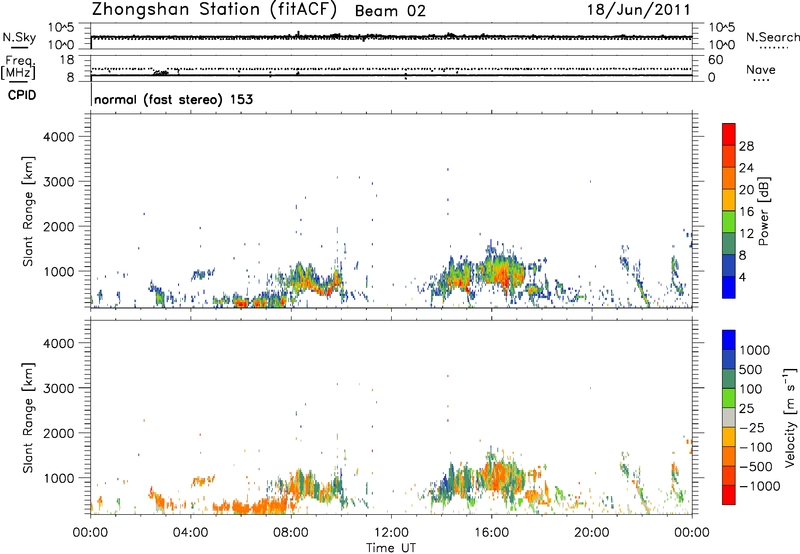800x554 pixels.
Task: Click the date 18/Jun/2011
Action: click(x=638, y=10)
